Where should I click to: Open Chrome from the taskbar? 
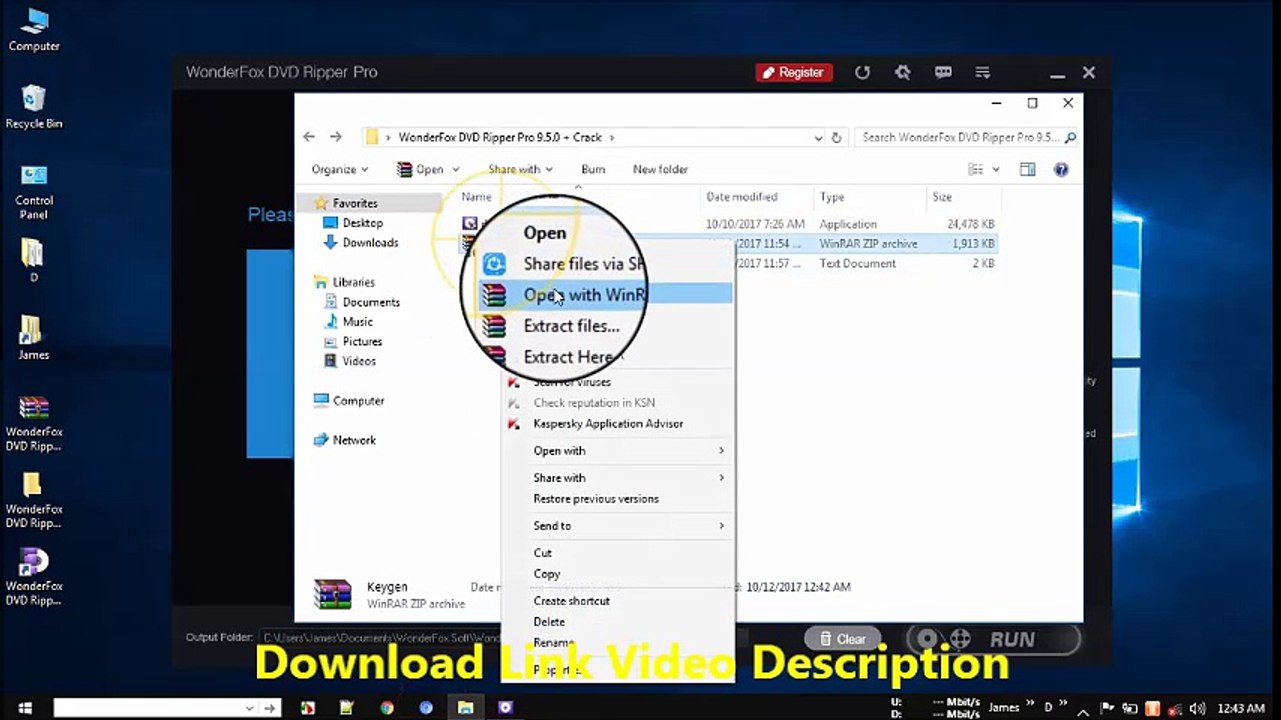(387, 708)
